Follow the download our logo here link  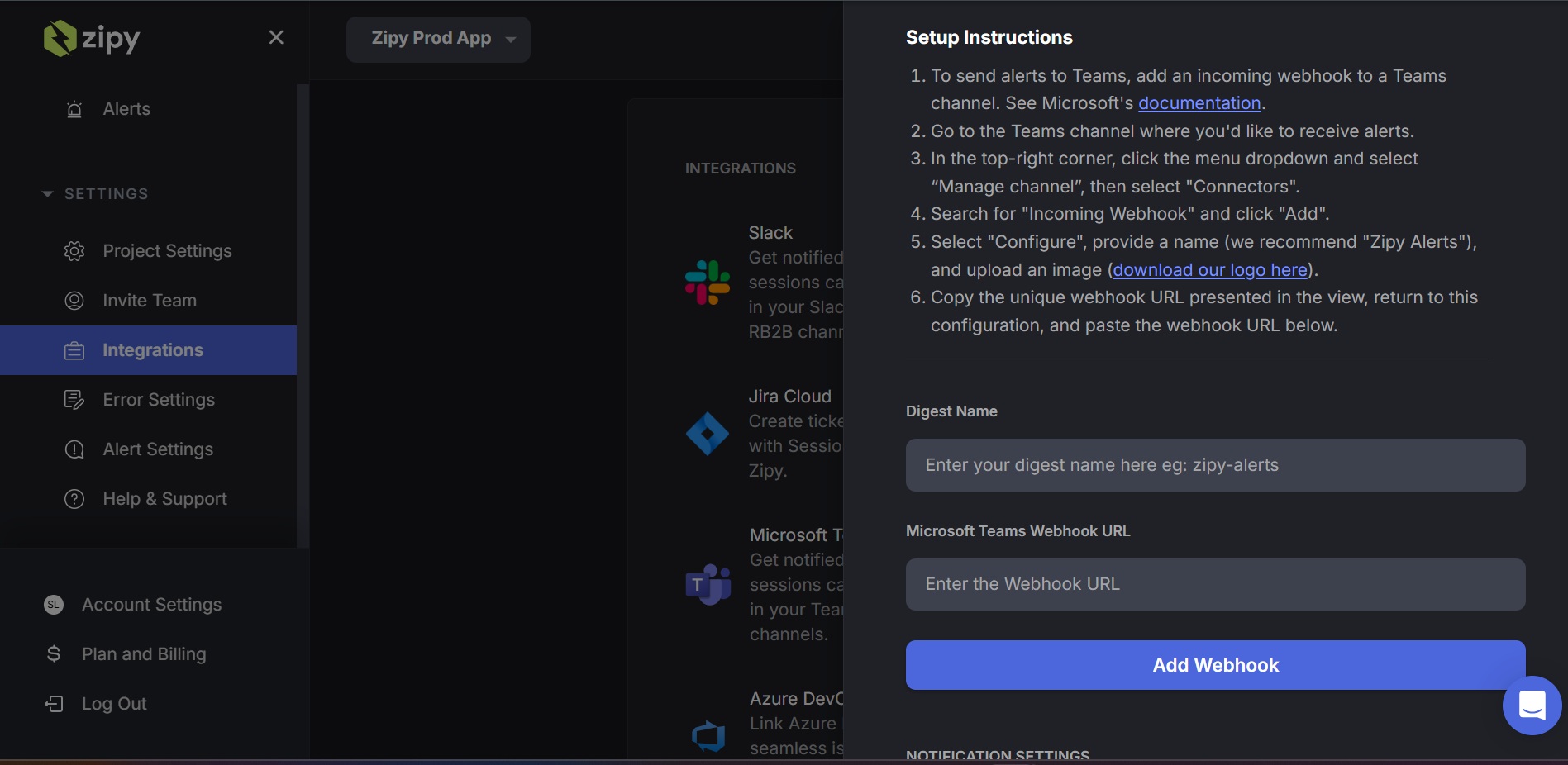[1209, 270]
